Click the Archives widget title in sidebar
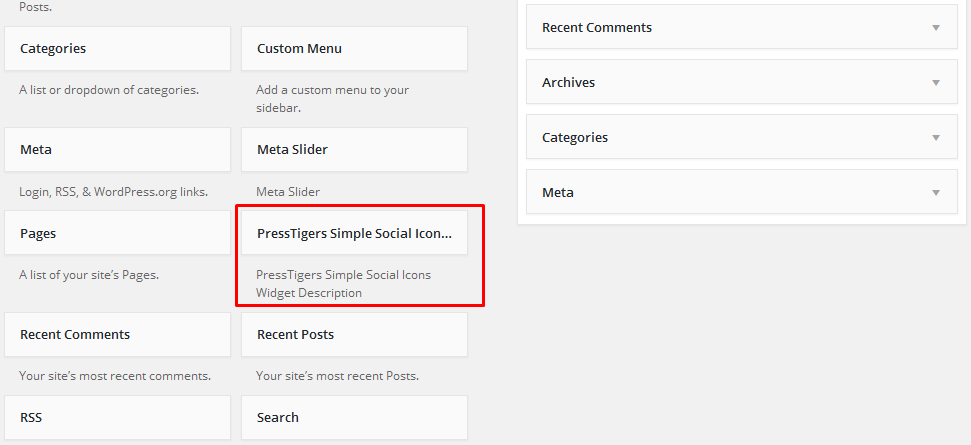 [568, 83]
